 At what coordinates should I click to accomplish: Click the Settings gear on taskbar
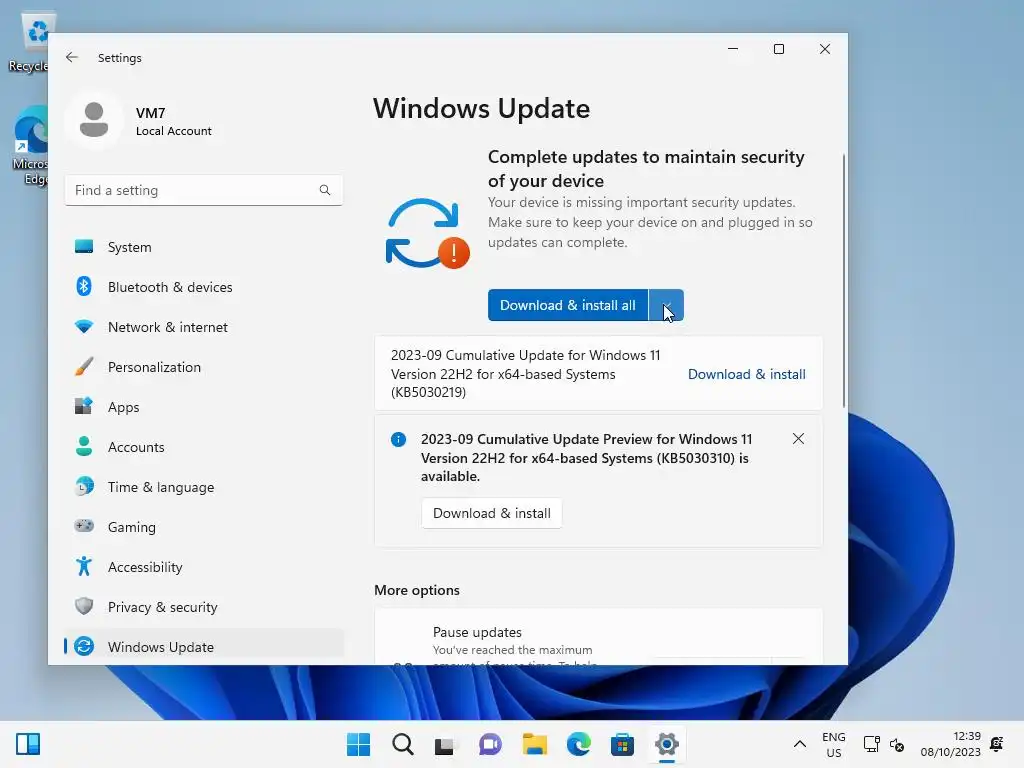pos(666,744)
